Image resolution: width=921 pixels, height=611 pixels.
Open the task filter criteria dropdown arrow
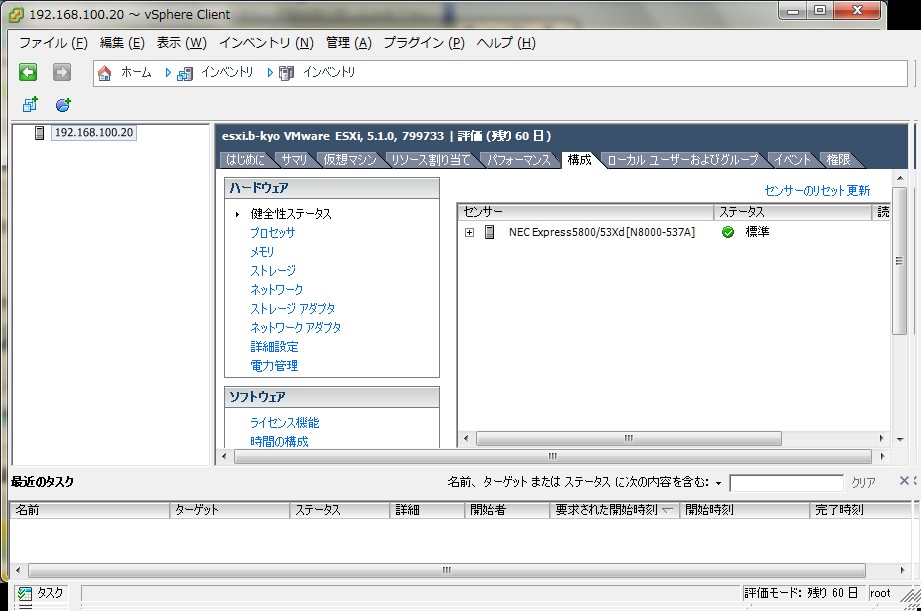coord(718,484)
